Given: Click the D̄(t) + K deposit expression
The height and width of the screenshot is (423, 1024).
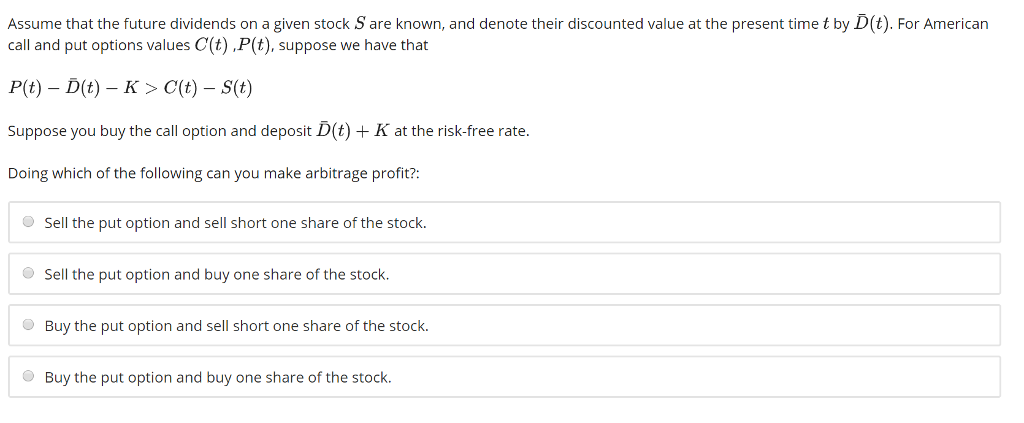Looking at the screenshot, I should [x=353, y=130].
